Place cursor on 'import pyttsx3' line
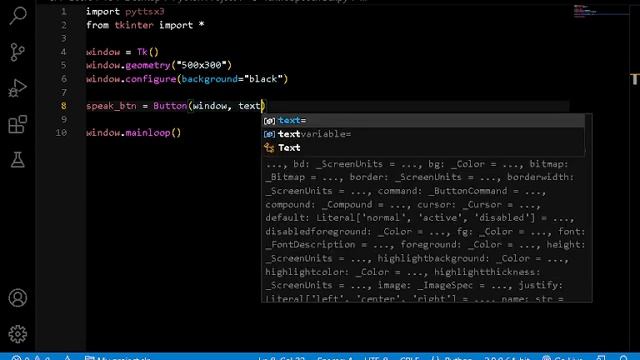 click(x=125, y=11)
